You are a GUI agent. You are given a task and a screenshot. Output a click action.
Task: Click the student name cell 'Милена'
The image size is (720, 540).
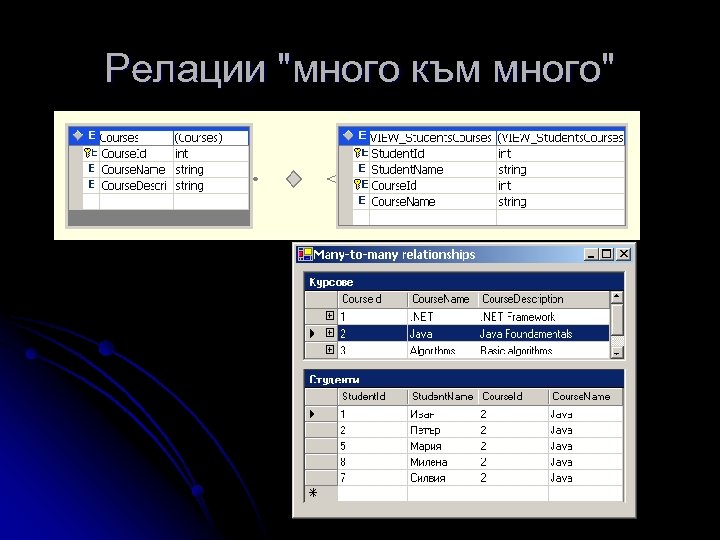443,462
